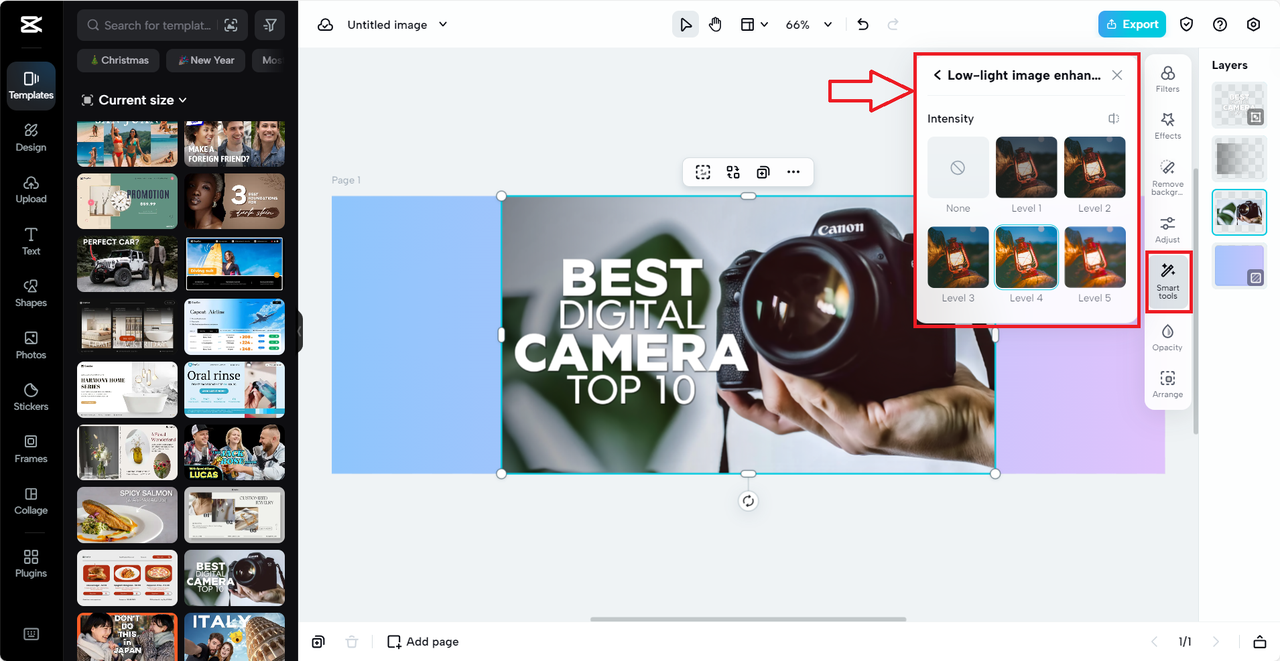Open the Remove background tool
This screenshot has height=661, width=1280.
[x=1168, y=177]
